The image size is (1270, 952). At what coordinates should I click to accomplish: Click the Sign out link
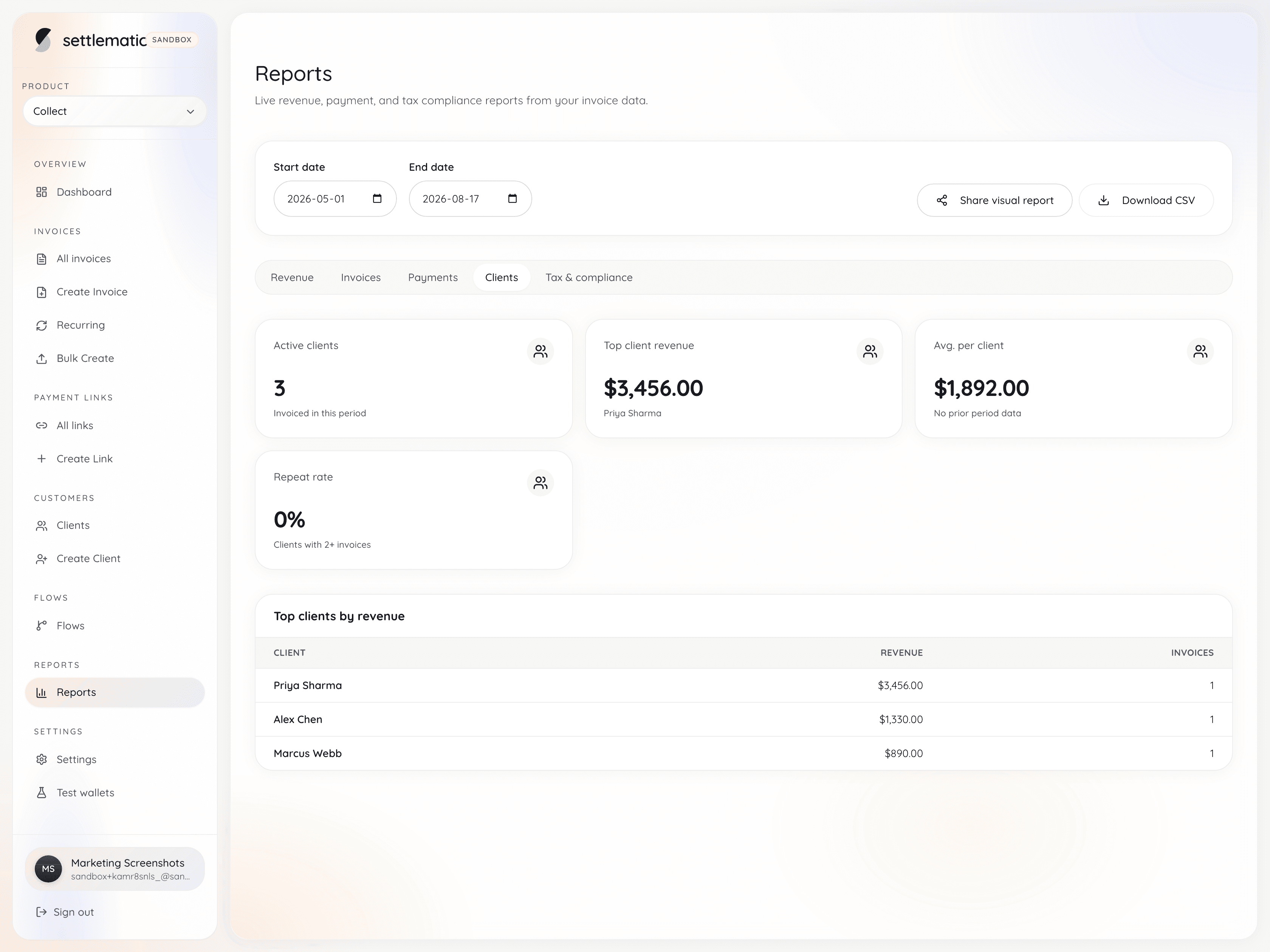65,912
